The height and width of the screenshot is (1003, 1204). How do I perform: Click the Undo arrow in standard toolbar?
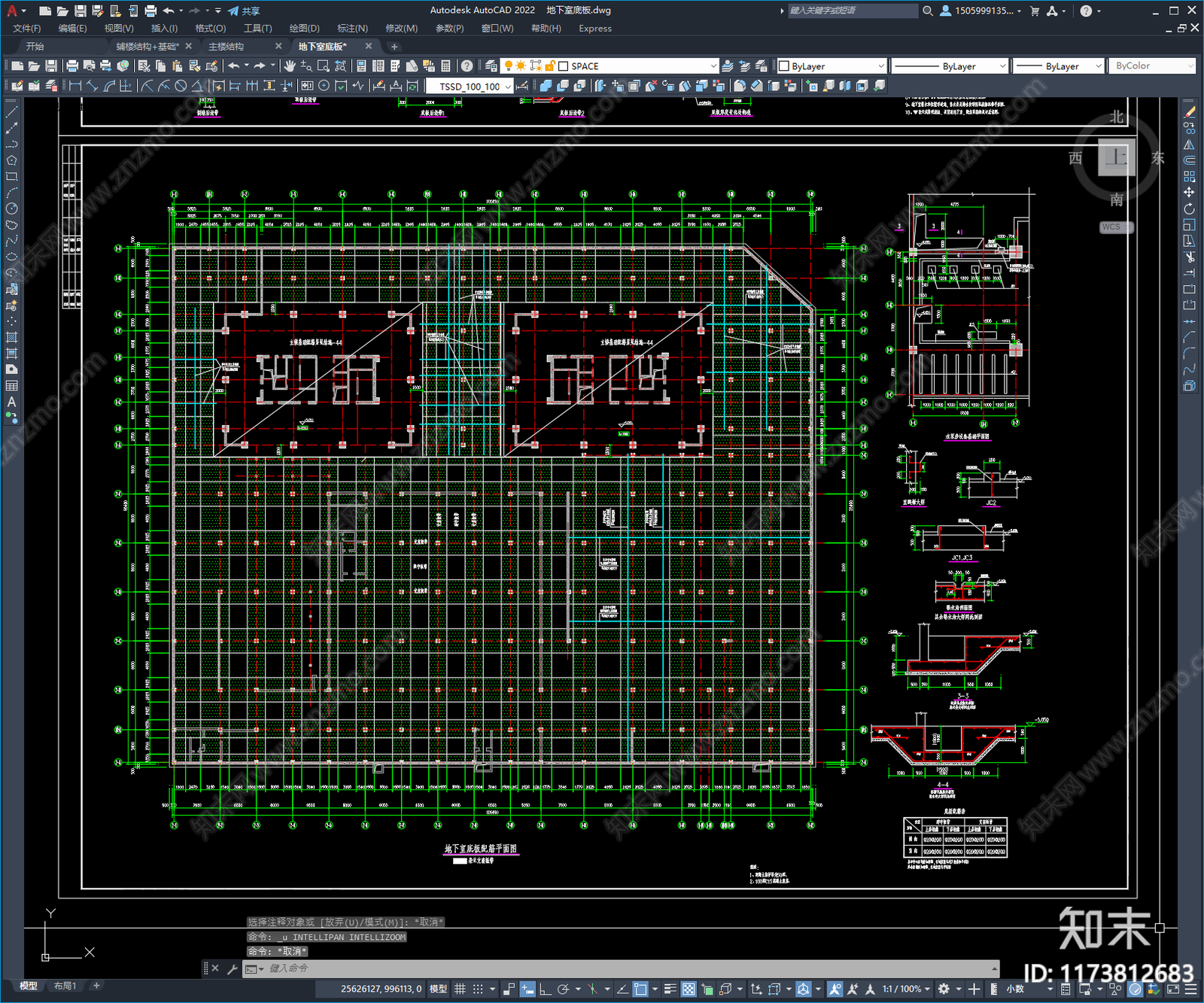pos(234,66)
